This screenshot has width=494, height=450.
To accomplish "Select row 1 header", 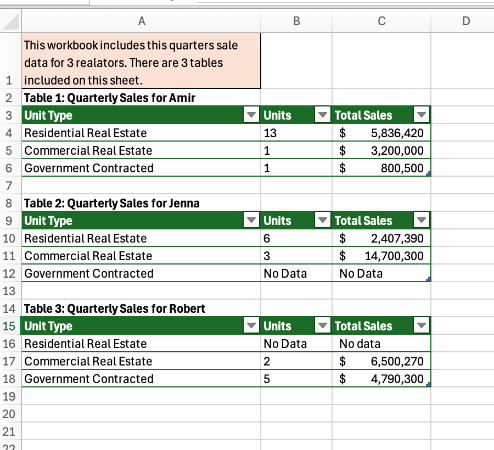I will click(11, 61).
